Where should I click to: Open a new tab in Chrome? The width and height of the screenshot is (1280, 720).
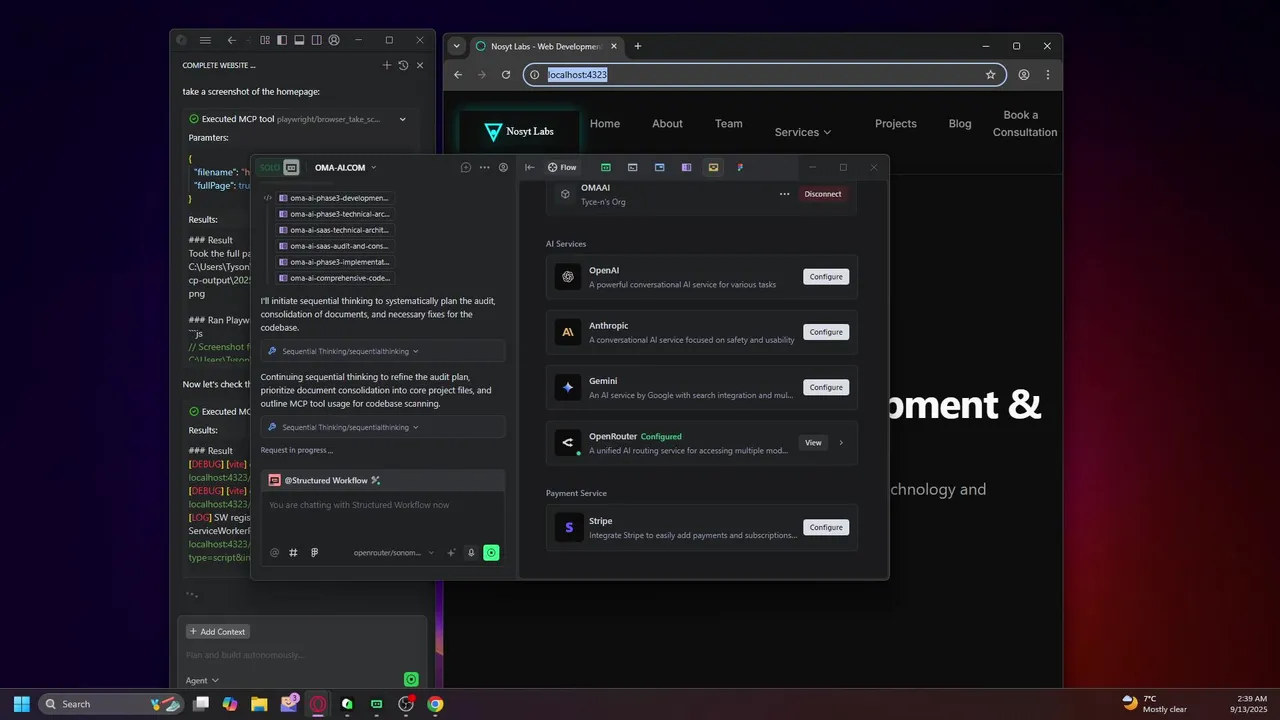(638, 46)
